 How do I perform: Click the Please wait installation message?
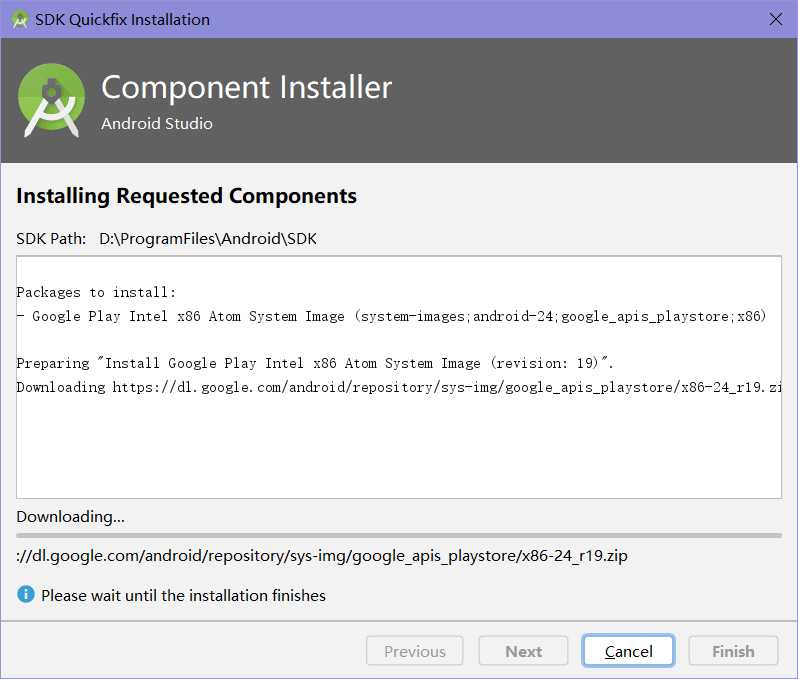183,595
